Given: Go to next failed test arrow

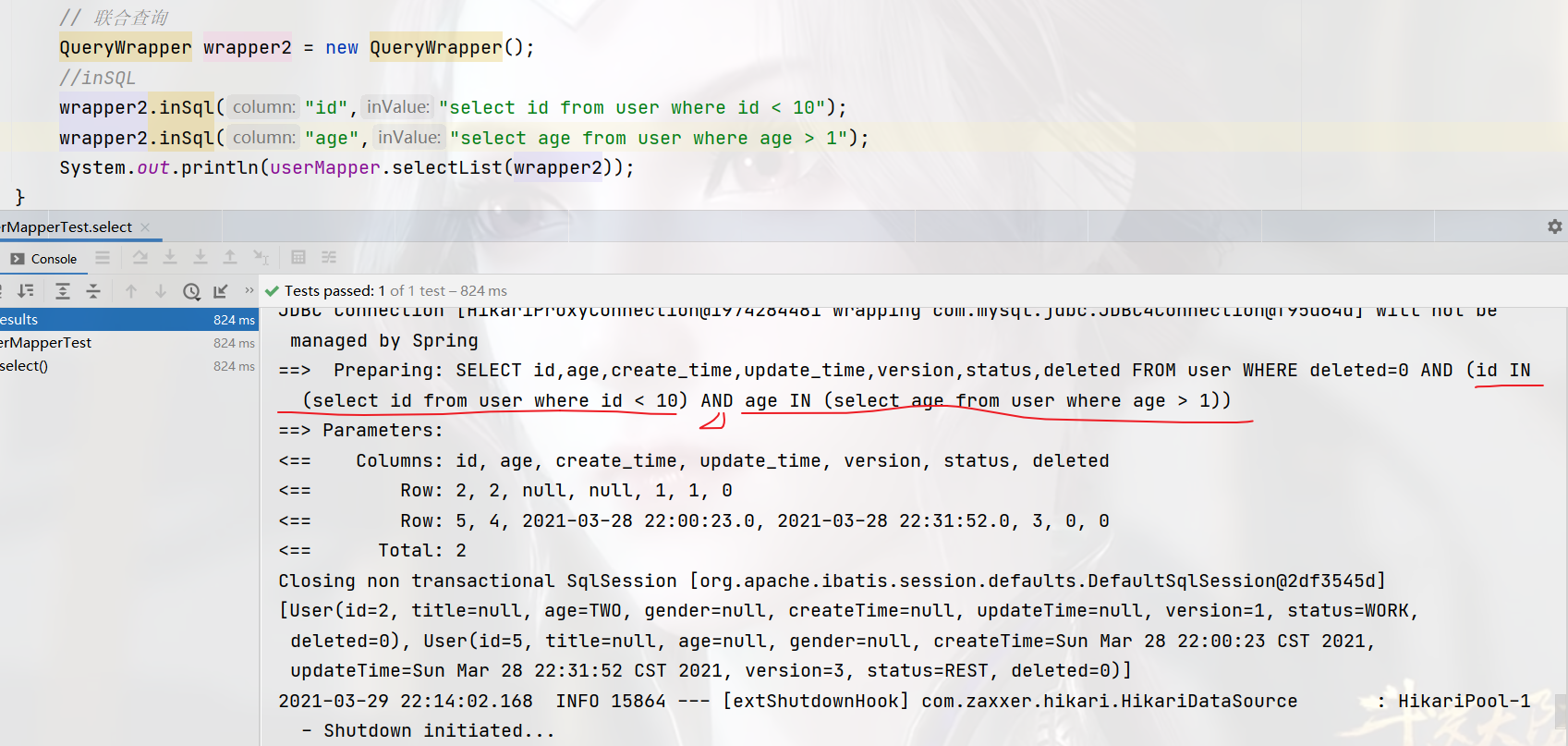Looking at the screenshot, I should click(161, 291).
